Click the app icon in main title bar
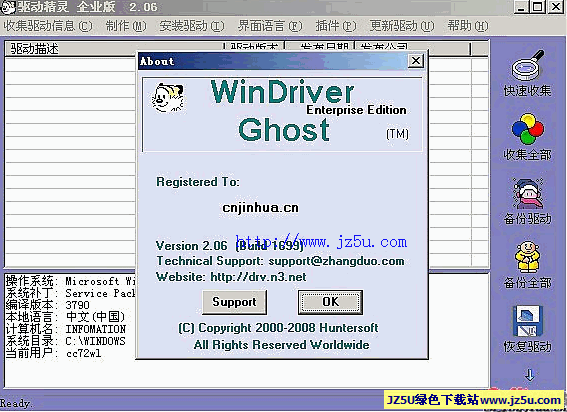567x412 pixels. pyautogui.click(x=8, y=7)
